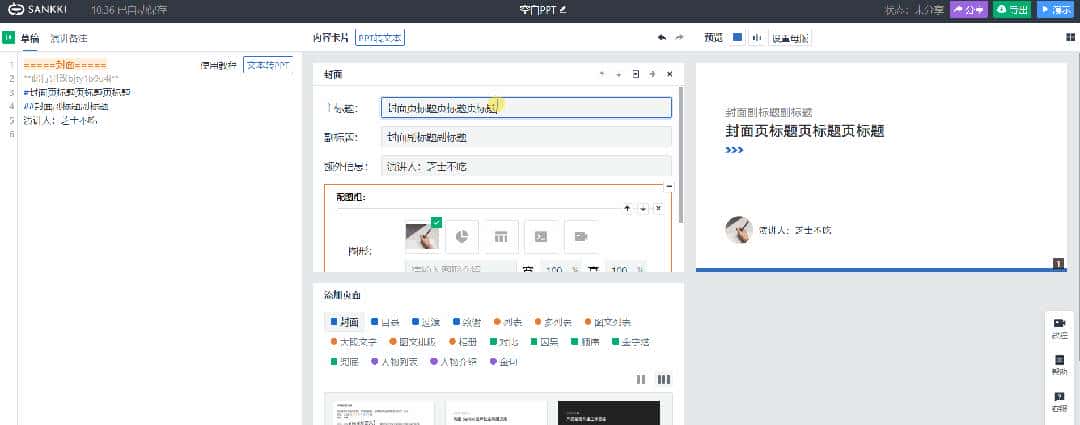
Task: Select the video camera graphic type
Action: coord(581,236)
